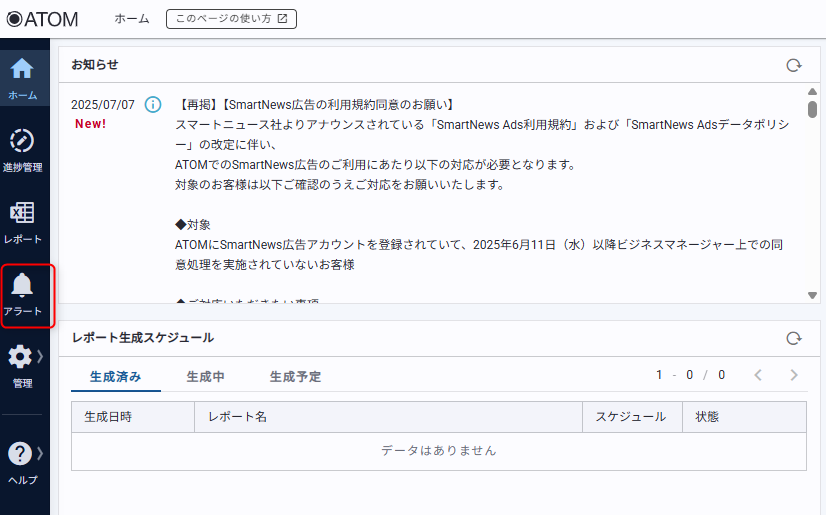Click the info icon beside the 2025/07/07 notice
The width and height of the screenshot is (826, 515).
tap(153, 104)
